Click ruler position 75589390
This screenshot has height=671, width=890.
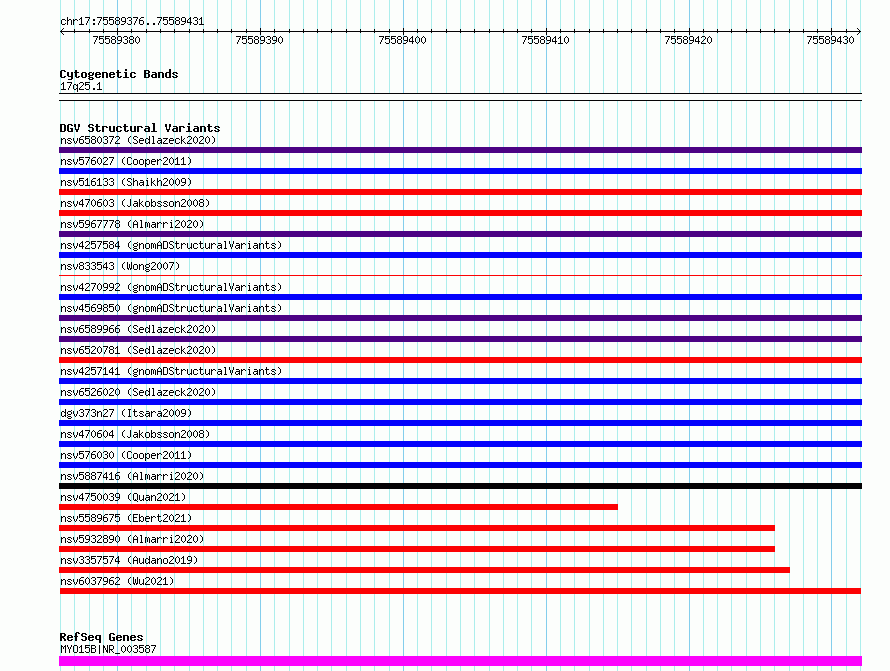(259, 40)
